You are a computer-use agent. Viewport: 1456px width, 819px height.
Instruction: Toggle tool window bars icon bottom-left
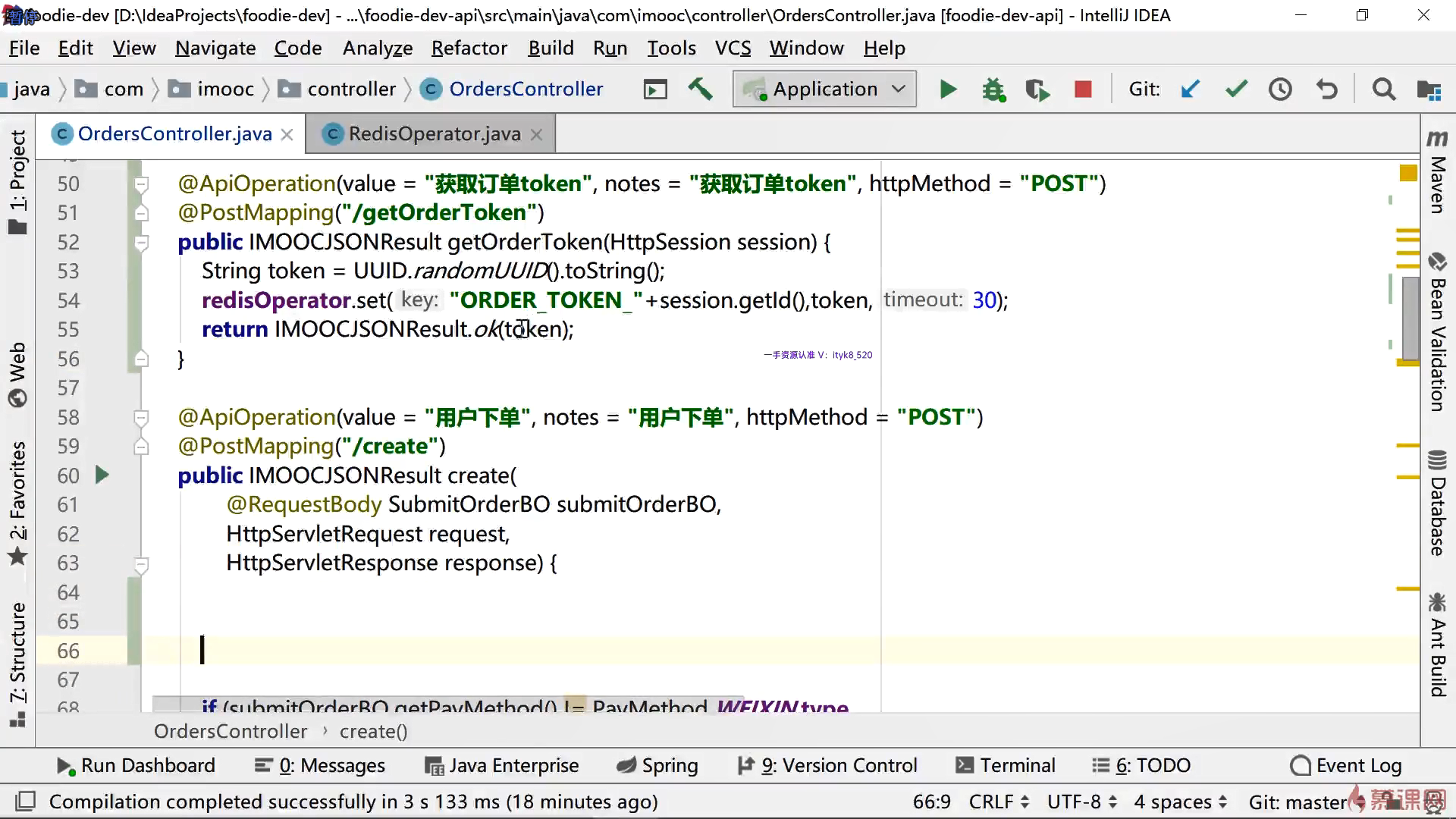(x=26, y=802)
